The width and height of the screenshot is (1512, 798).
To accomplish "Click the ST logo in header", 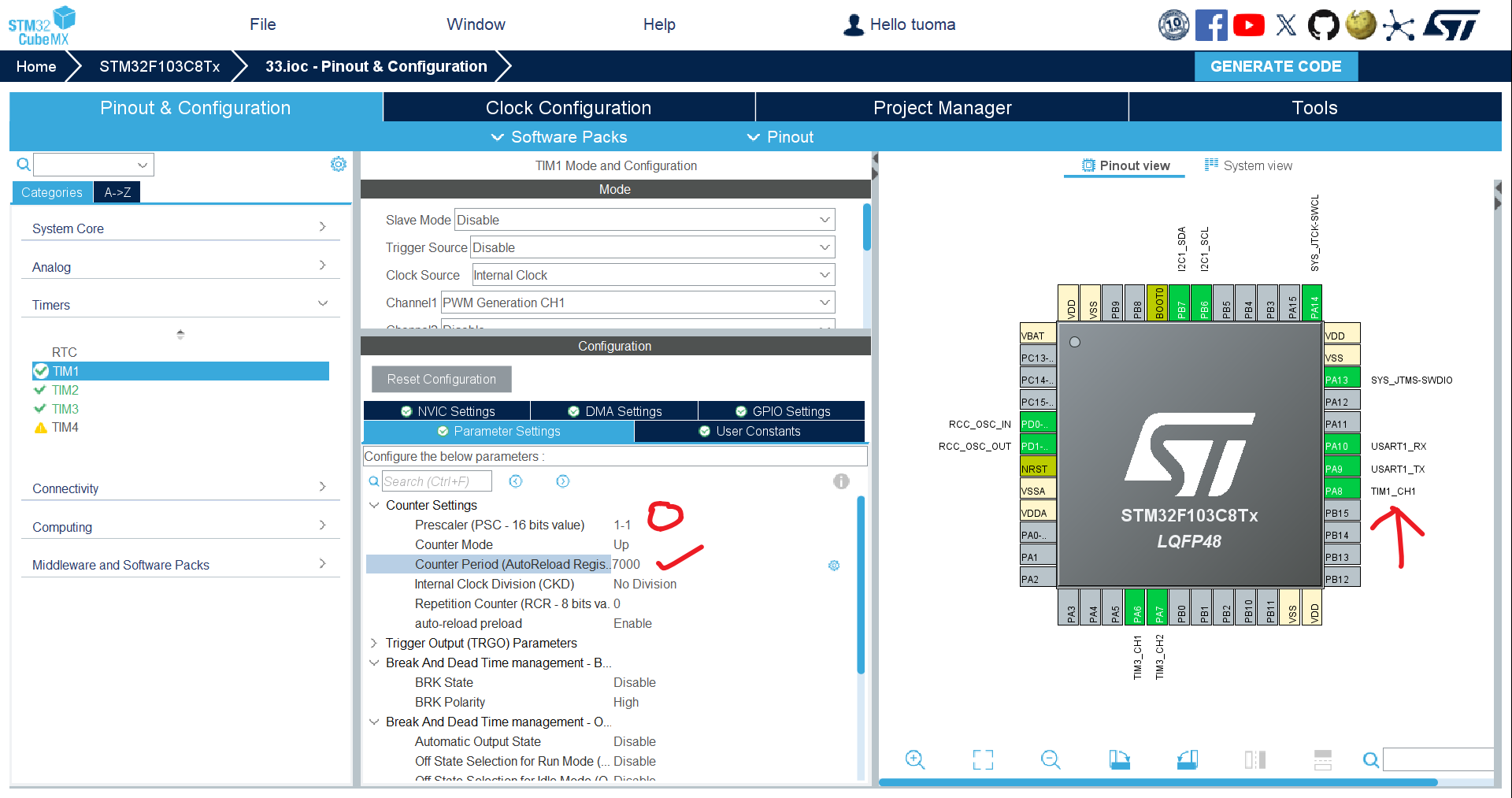I will [1451, 24].
